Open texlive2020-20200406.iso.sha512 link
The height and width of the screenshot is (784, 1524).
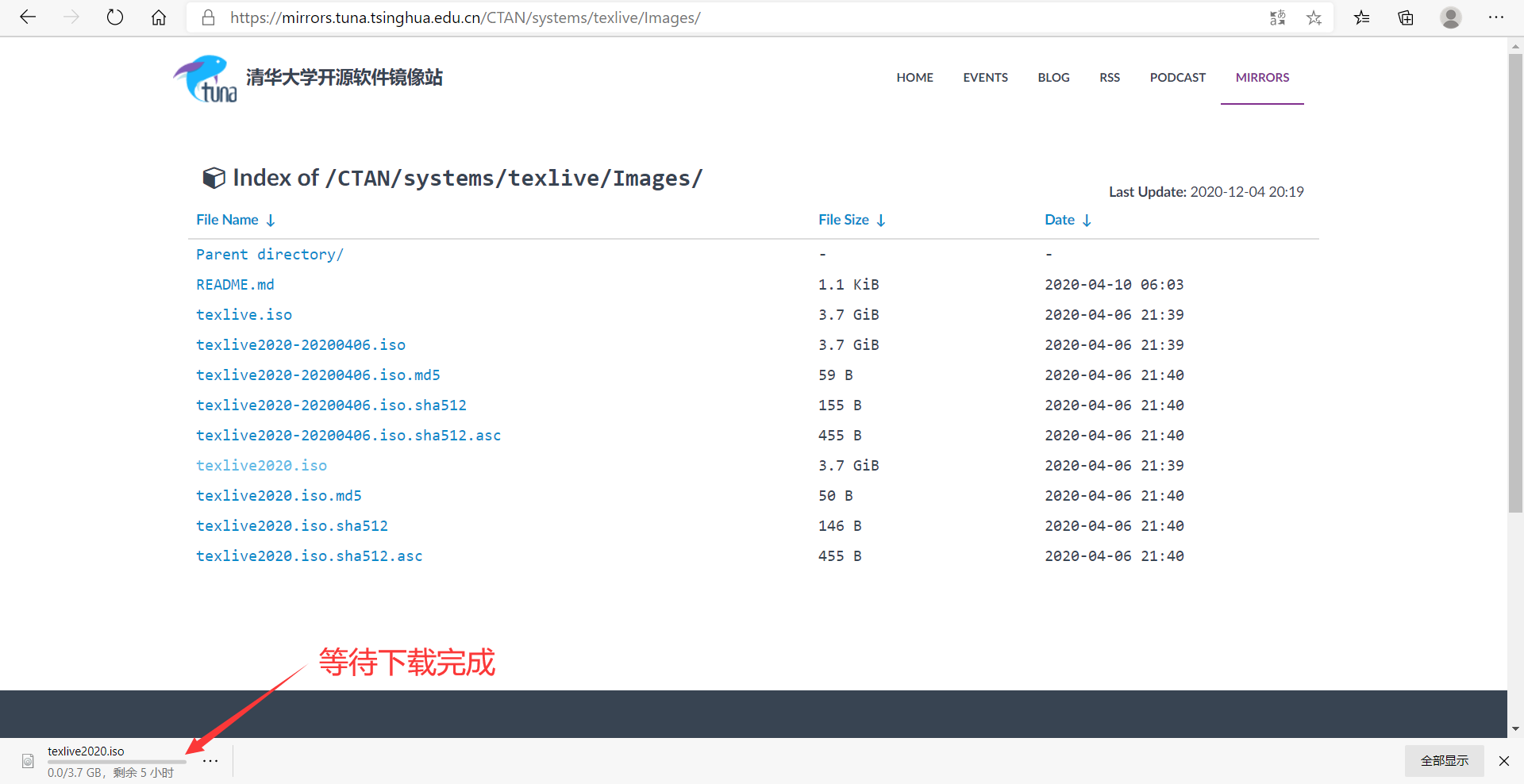[x=331, y=405]
